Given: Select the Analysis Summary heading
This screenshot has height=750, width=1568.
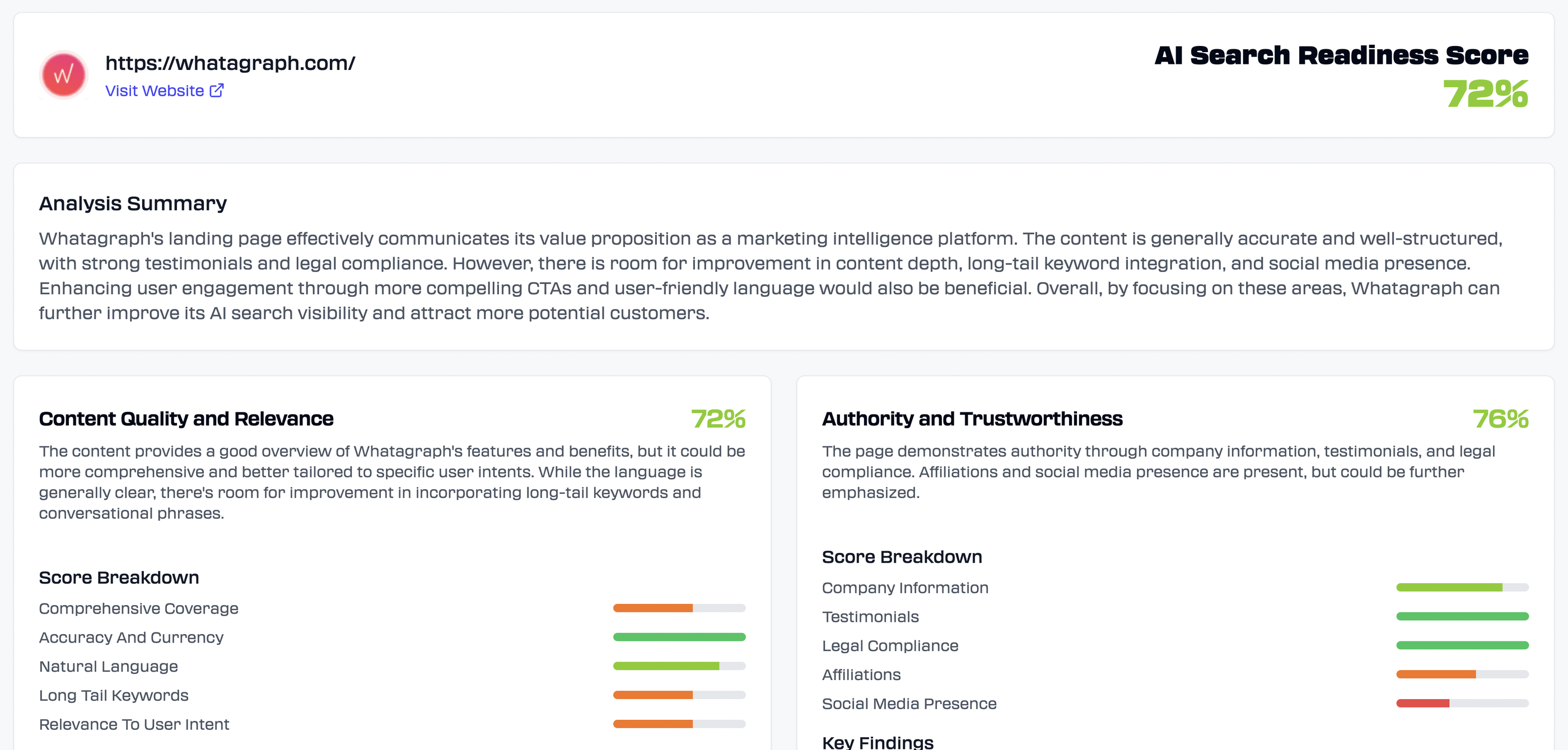Looking at the screenshot, I should pos(133,203).
